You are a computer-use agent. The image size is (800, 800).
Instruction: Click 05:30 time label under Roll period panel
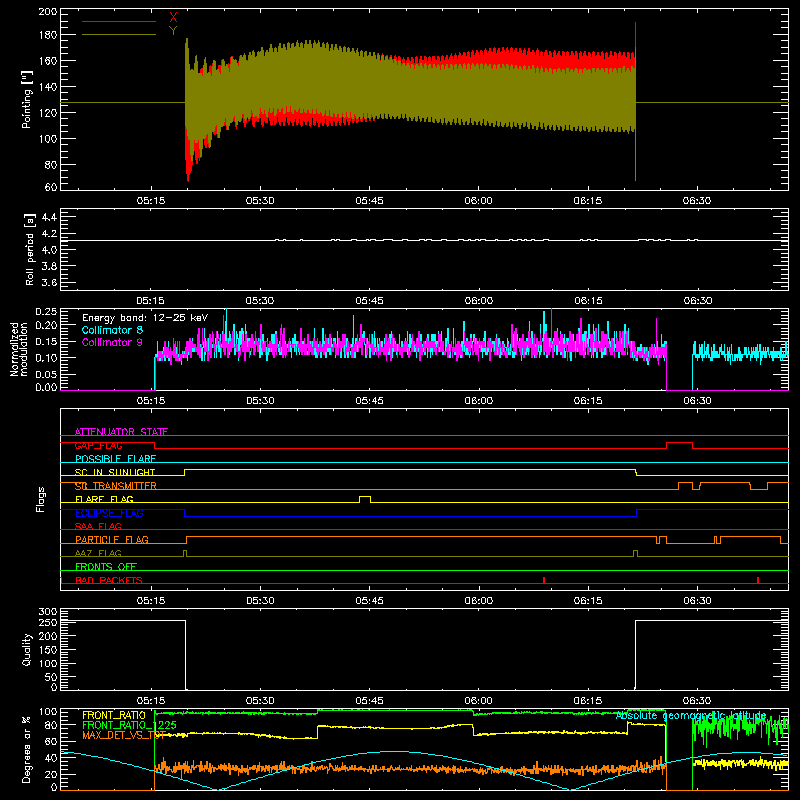pyautogui.click(x=260, y=301)
